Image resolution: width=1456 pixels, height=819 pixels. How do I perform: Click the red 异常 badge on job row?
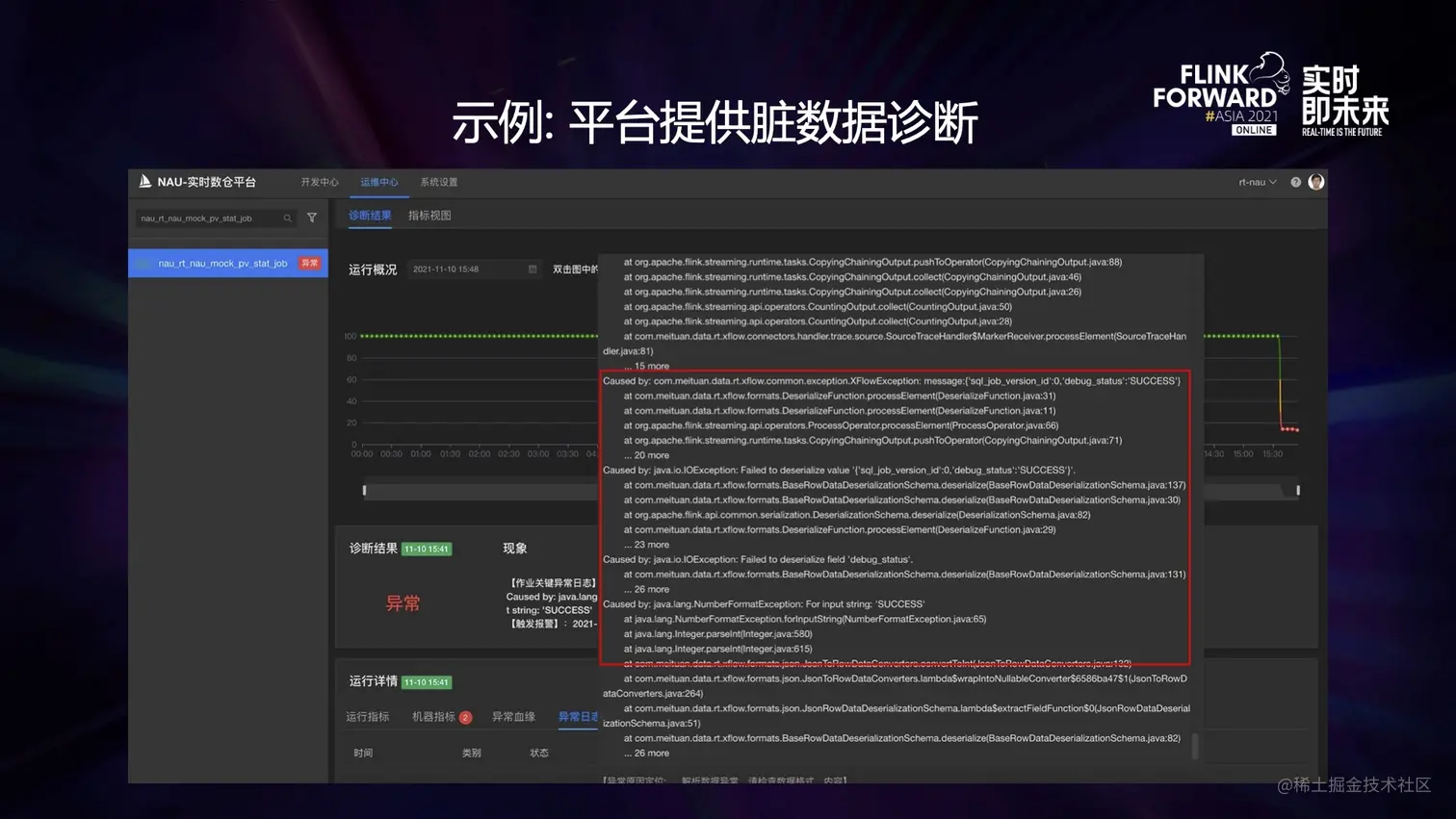[309, 263]
